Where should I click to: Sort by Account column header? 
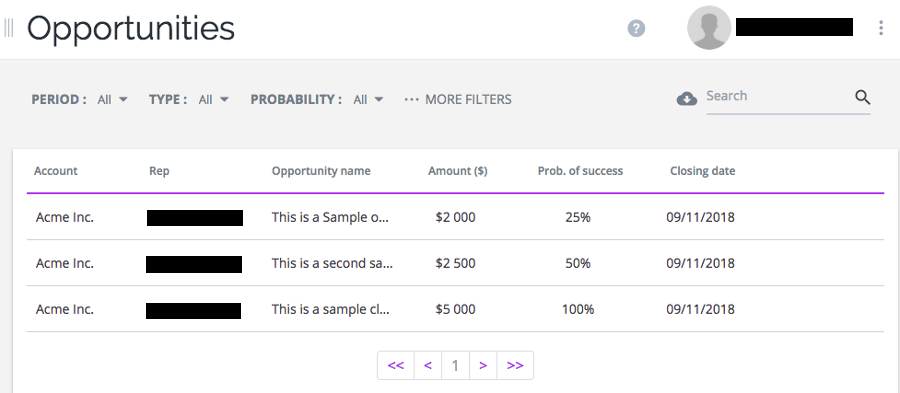pyautogui.click(x=56, y=171)
